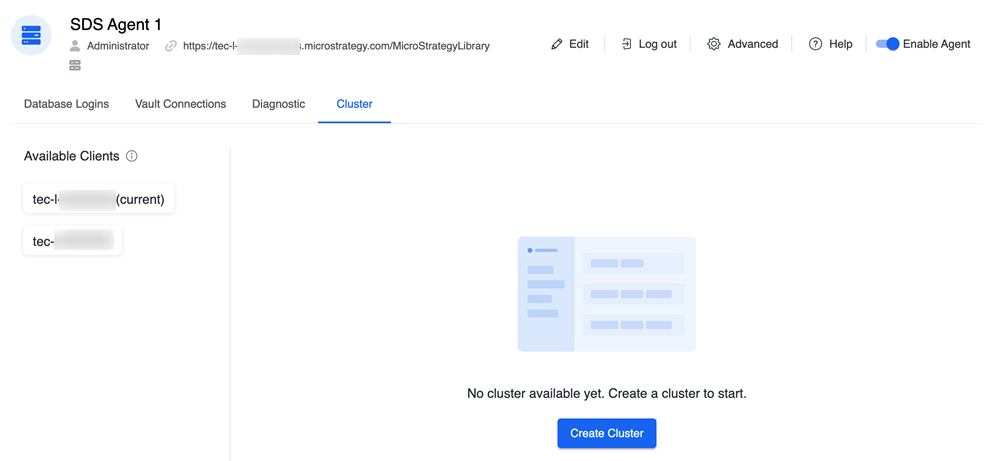
Task: Select the Cluster tab
Action: click(x=354, y=104)
